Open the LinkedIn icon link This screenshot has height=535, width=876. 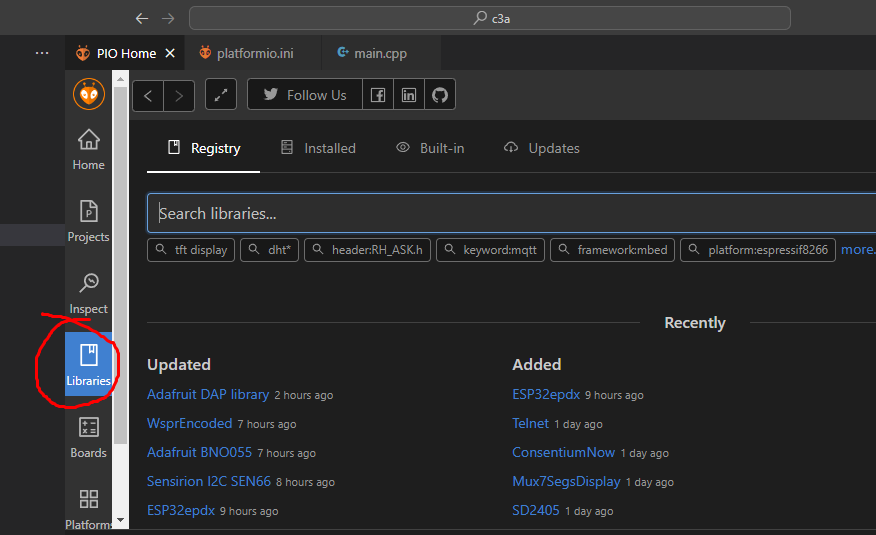click(408, 95)
